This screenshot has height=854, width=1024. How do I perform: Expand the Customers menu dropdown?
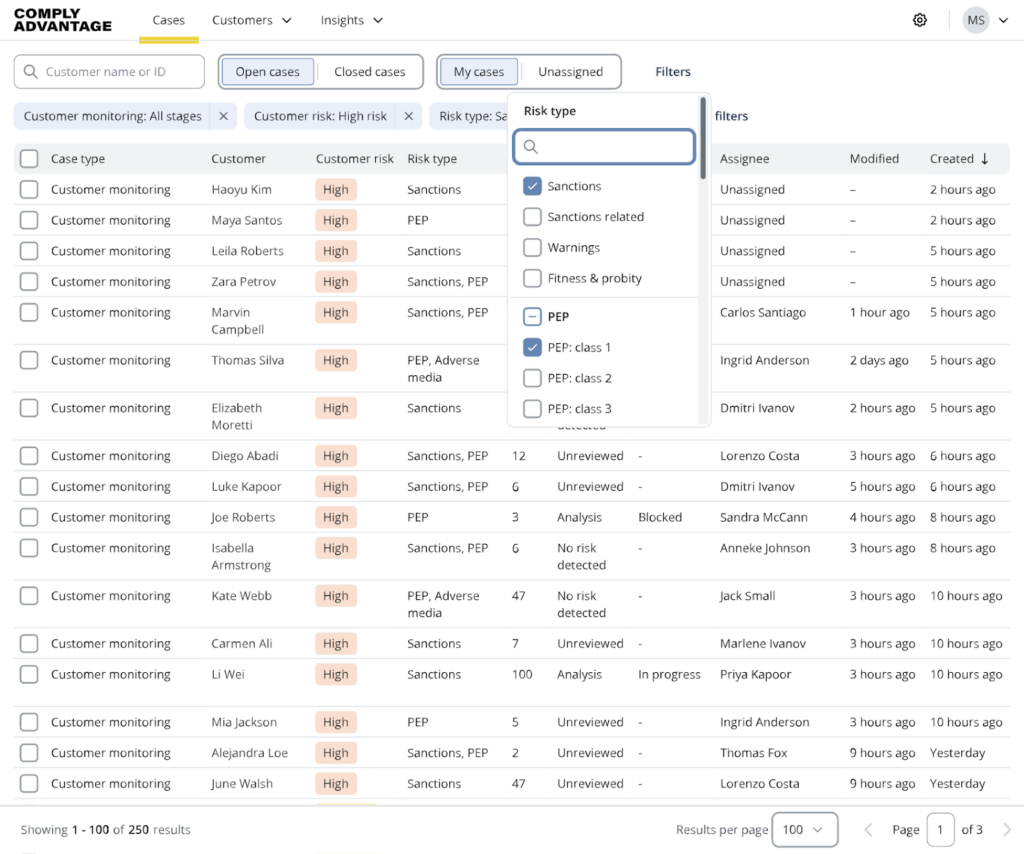(x=252, y=20)
